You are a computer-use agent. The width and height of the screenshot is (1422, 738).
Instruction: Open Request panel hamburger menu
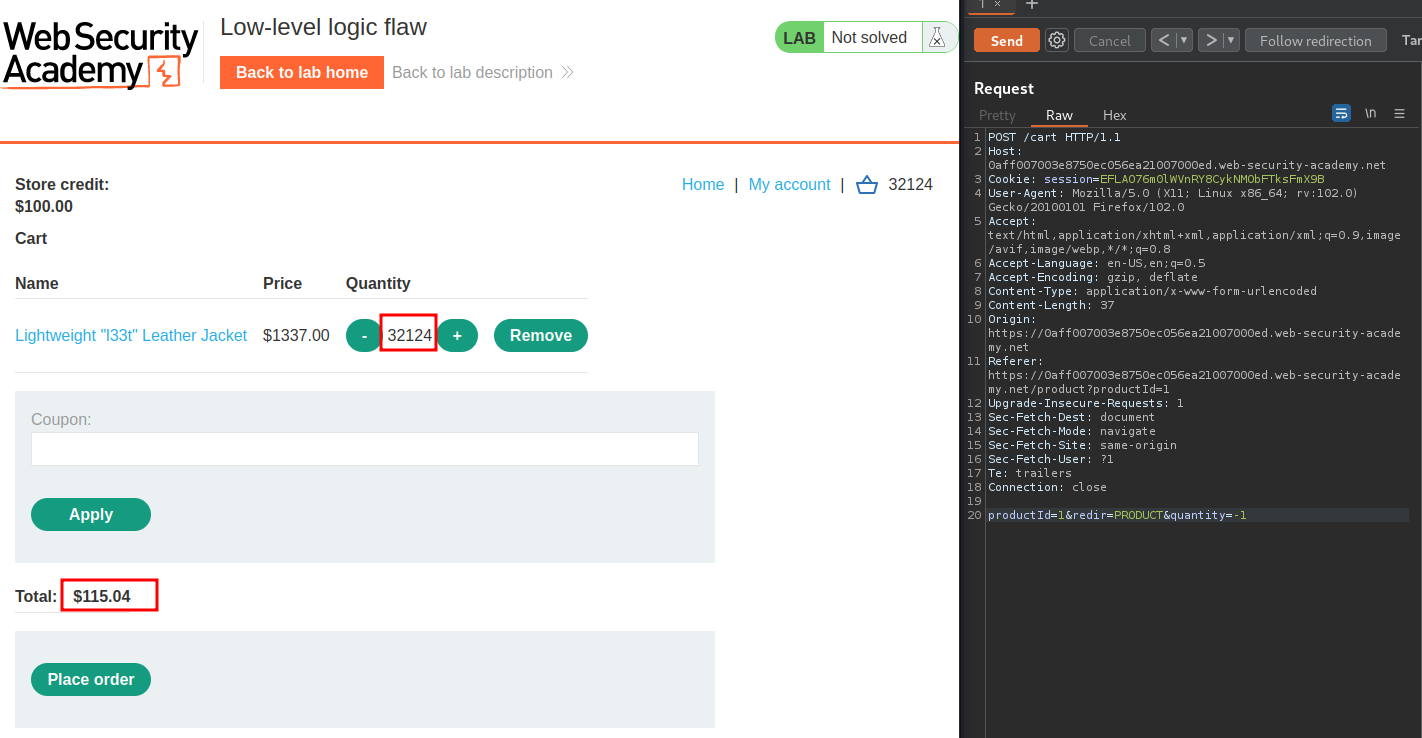(1399, 113)
